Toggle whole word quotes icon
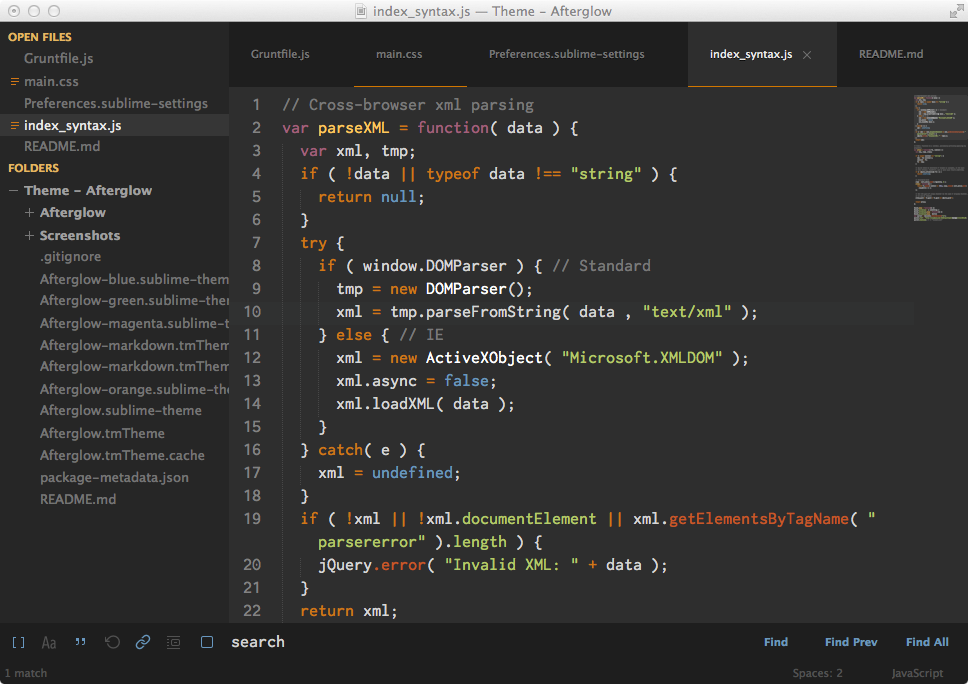 [81, 642]
